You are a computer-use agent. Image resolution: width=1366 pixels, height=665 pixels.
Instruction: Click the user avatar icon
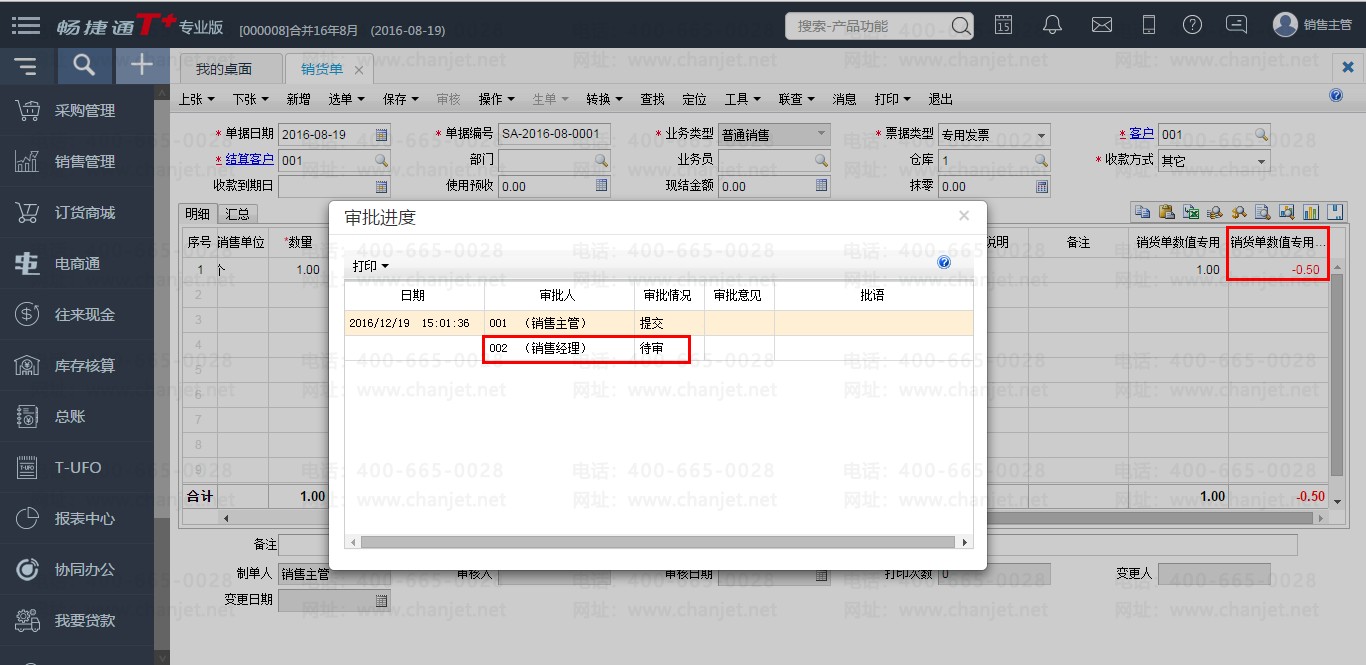(1285, 25)
